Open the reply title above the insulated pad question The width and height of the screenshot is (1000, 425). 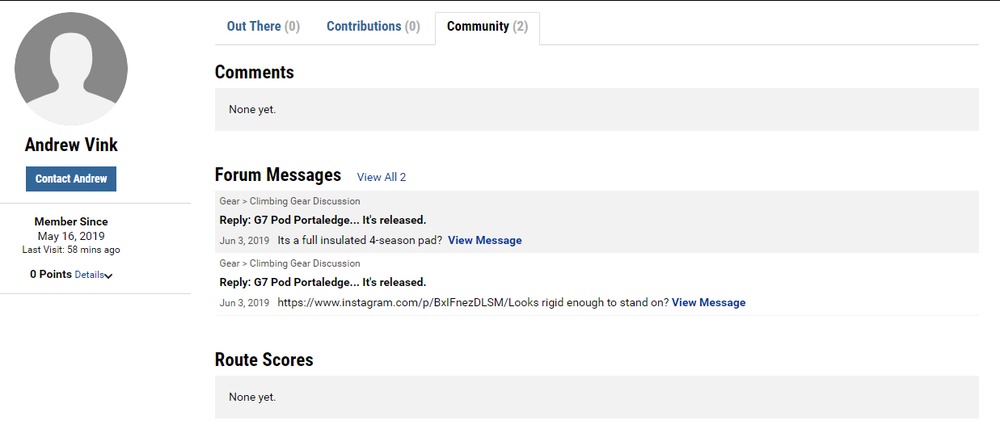pyautogui.click(x=322, y=220)
